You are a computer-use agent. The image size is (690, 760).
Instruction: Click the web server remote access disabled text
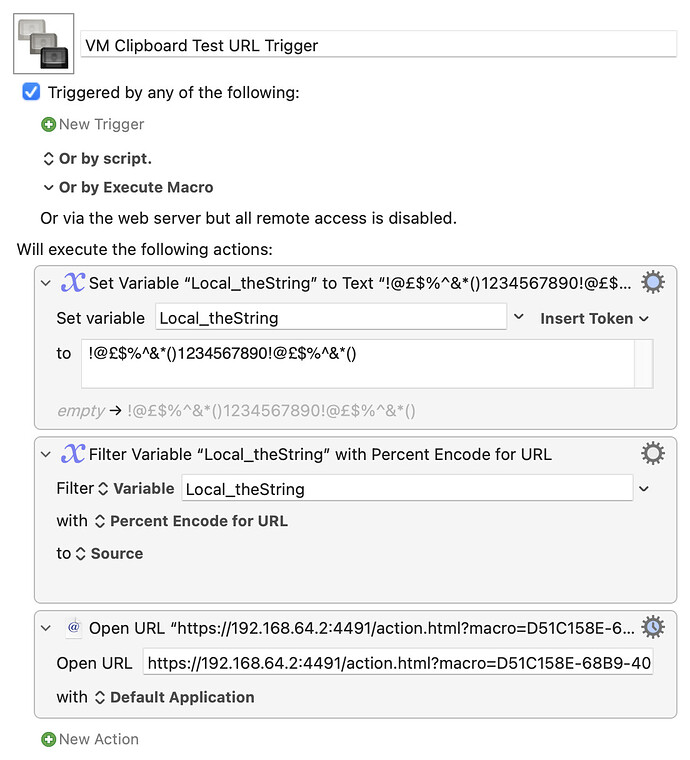point(249,219)
